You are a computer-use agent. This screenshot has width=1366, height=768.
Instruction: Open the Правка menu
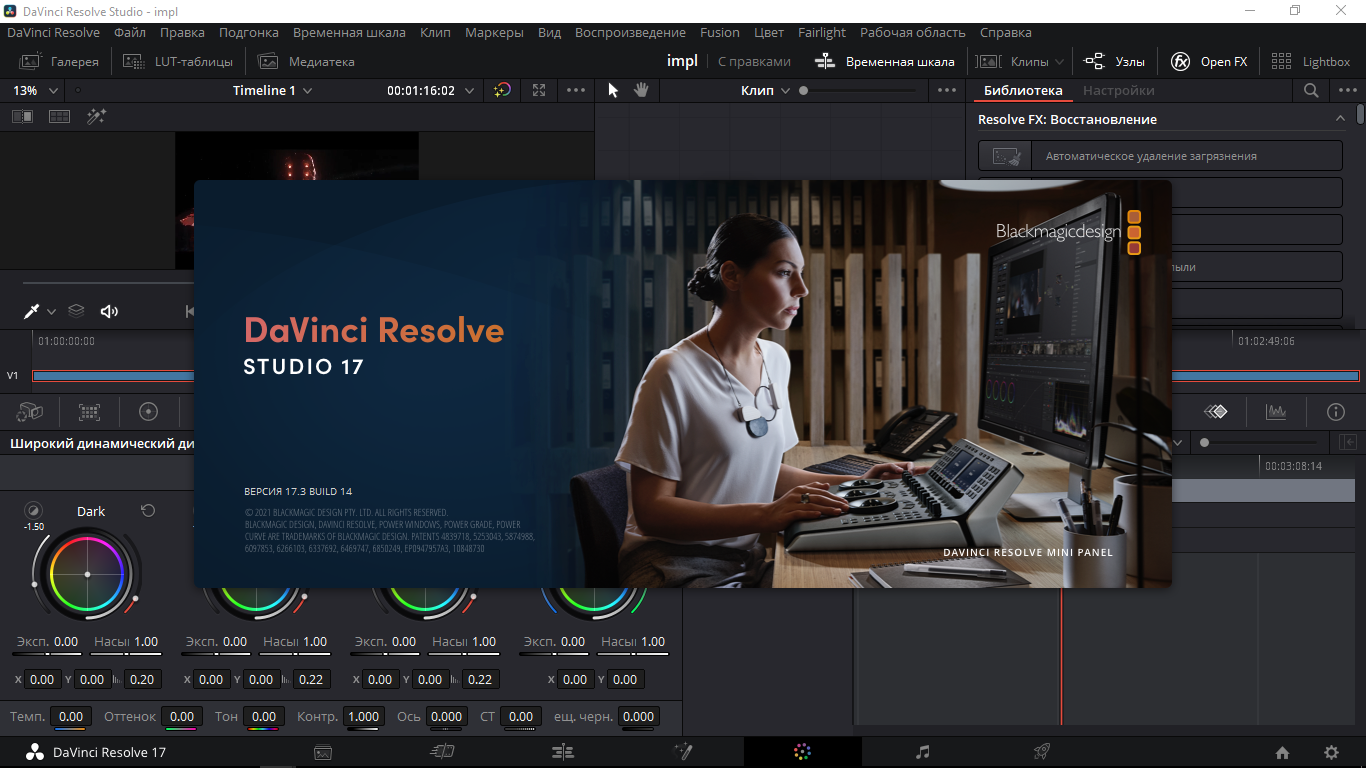[182, 32]
